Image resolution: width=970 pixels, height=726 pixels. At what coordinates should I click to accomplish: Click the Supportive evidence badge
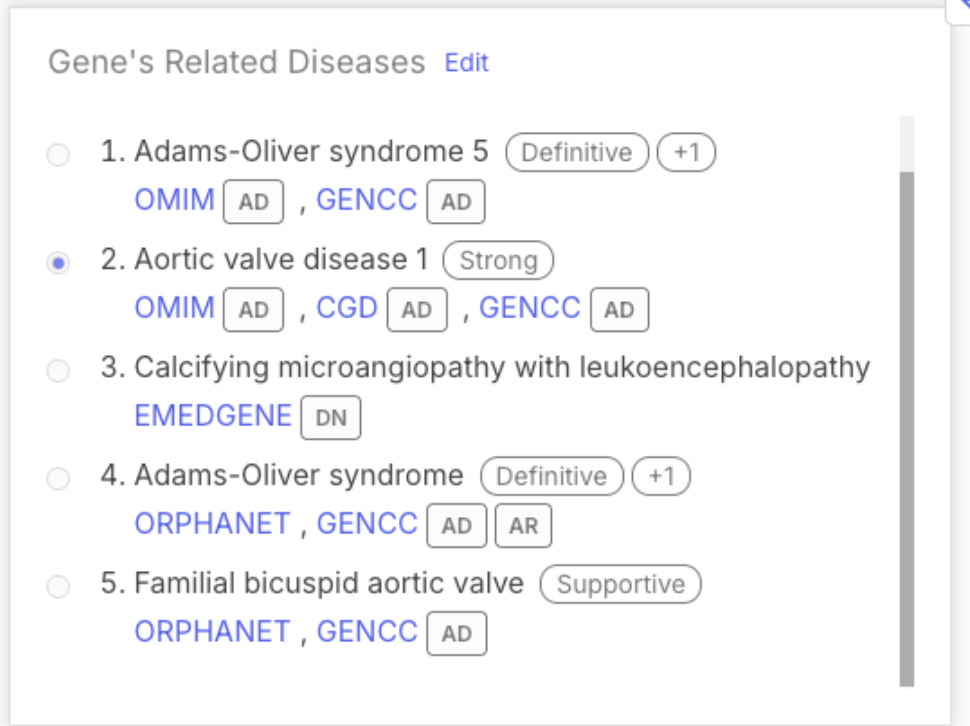tap(620, 585)
